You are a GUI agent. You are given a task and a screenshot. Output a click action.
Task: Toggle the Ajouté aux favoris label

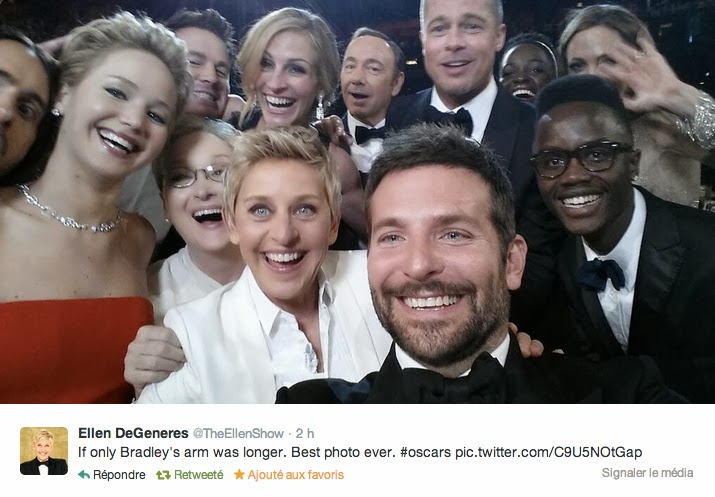(295, 475)
